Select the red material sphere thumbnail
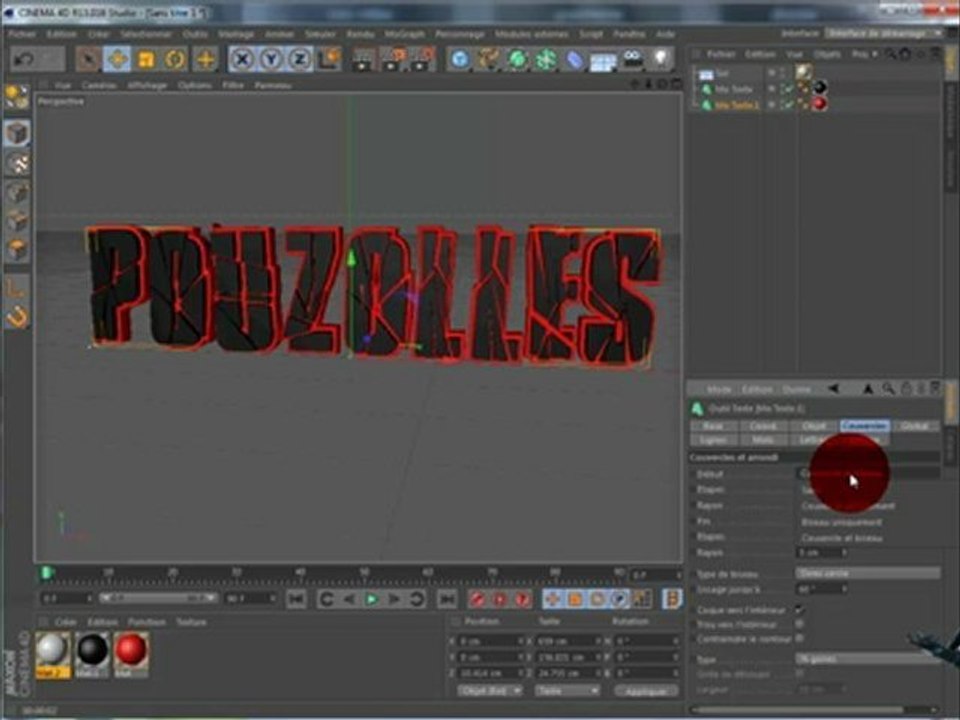 [x=130, y=650]
